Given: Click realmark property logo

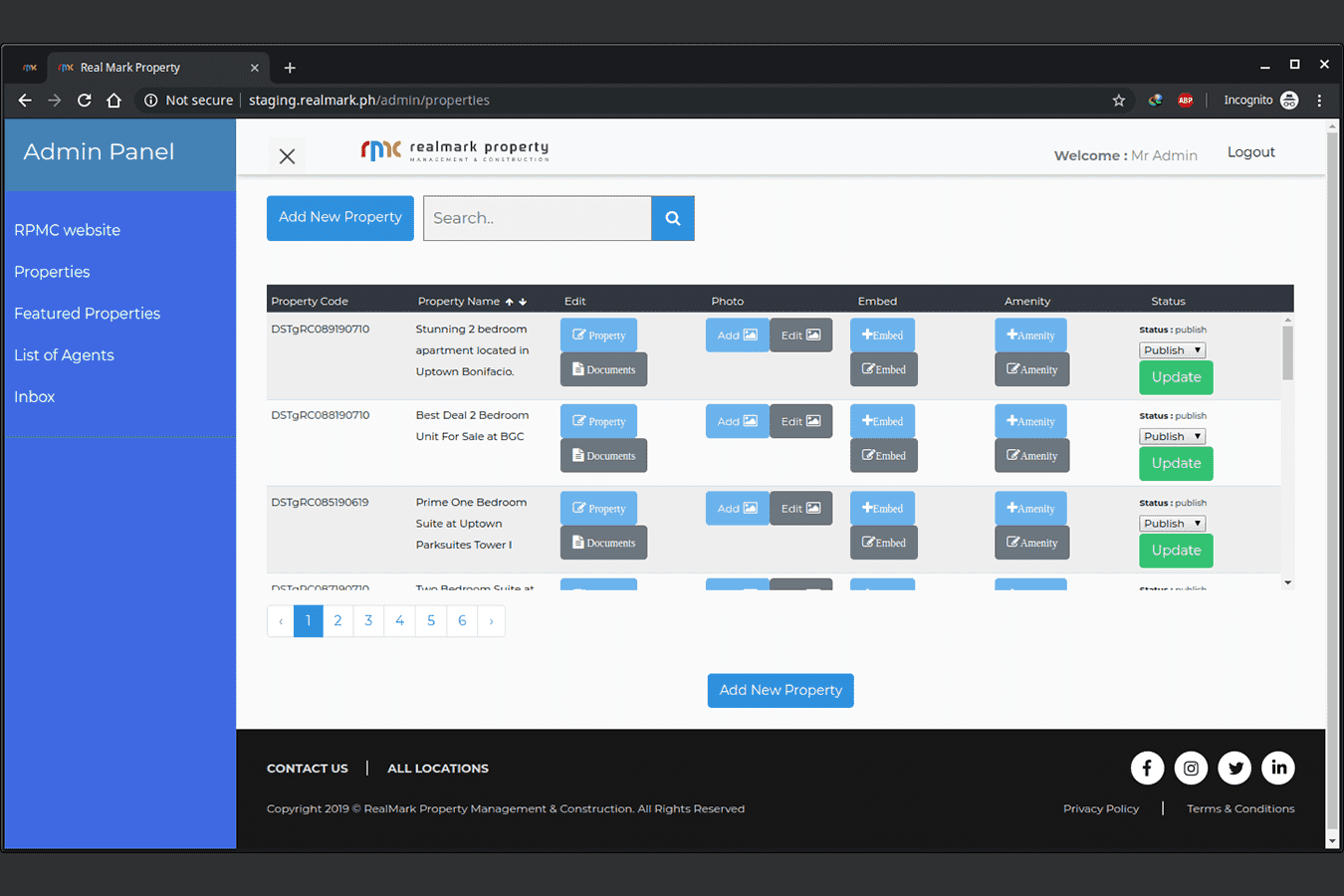Looking at the screenshot, I should [x=455, y=150].
